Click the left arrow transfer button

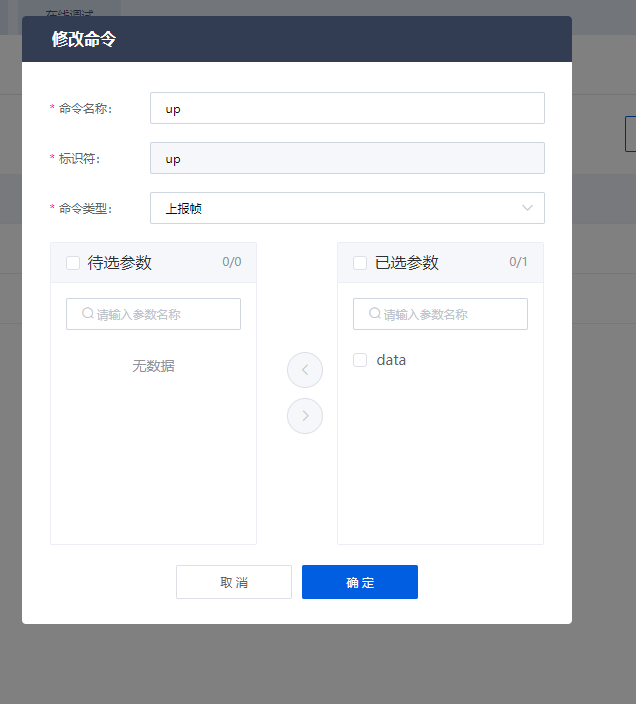point(305,370)
